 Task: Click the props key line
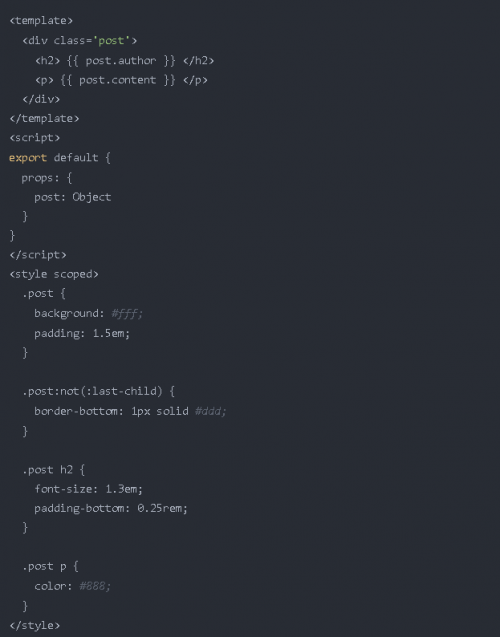[47, 178]
